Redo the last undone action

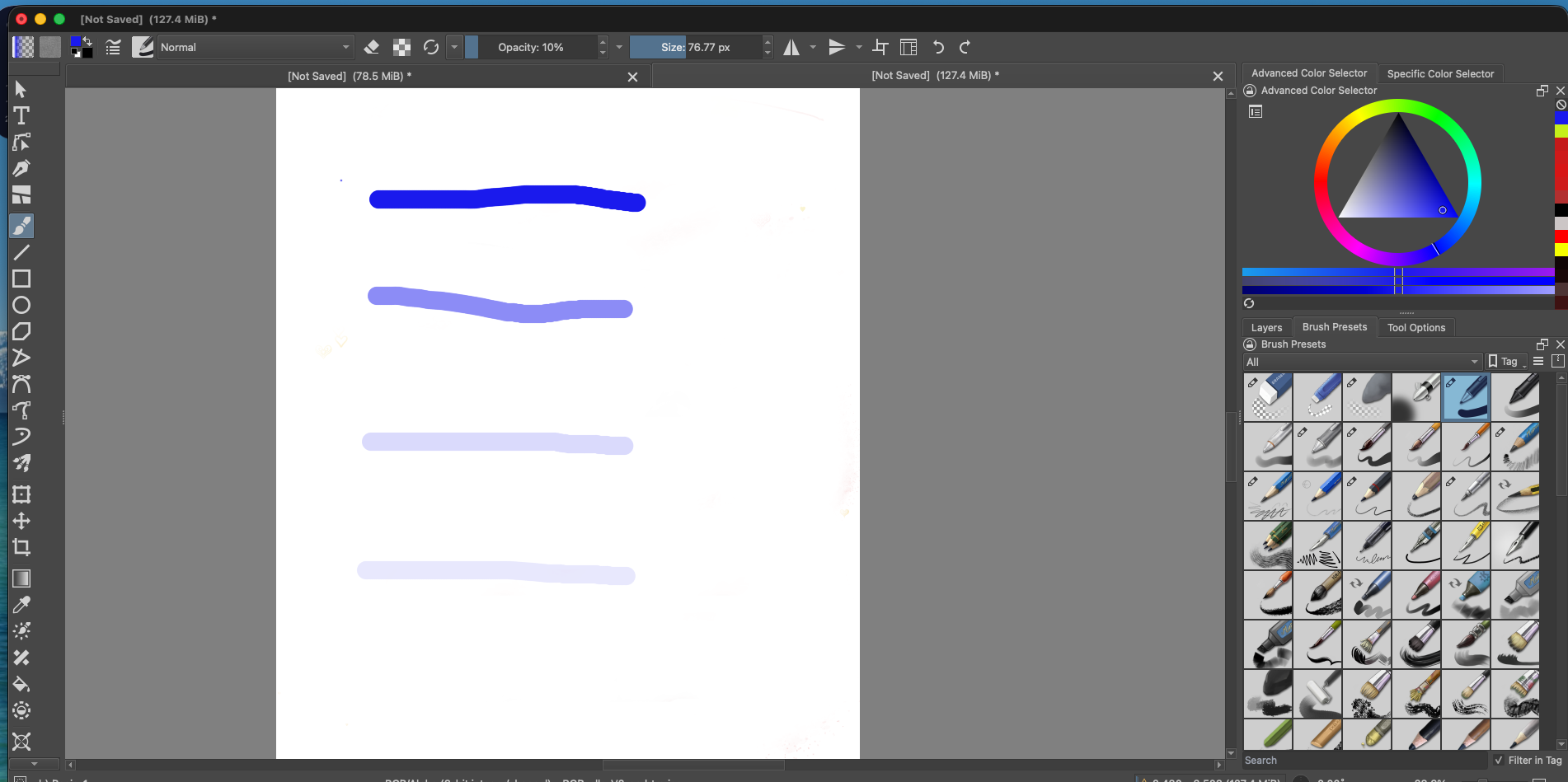click(x=965, y=47)
